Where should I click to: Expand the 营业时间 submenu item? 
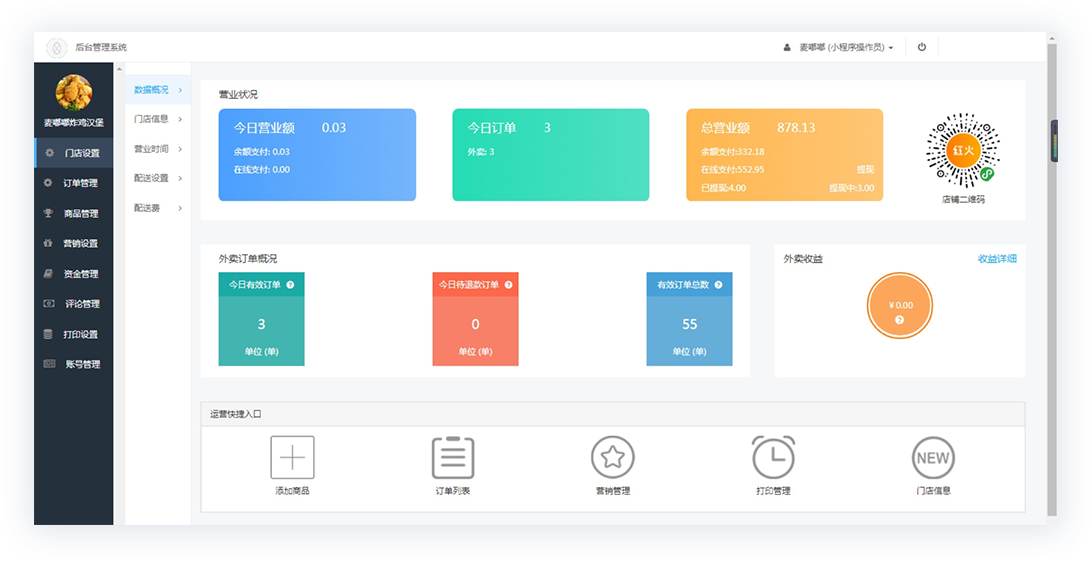pyautogui.click(x=158, y=149)
